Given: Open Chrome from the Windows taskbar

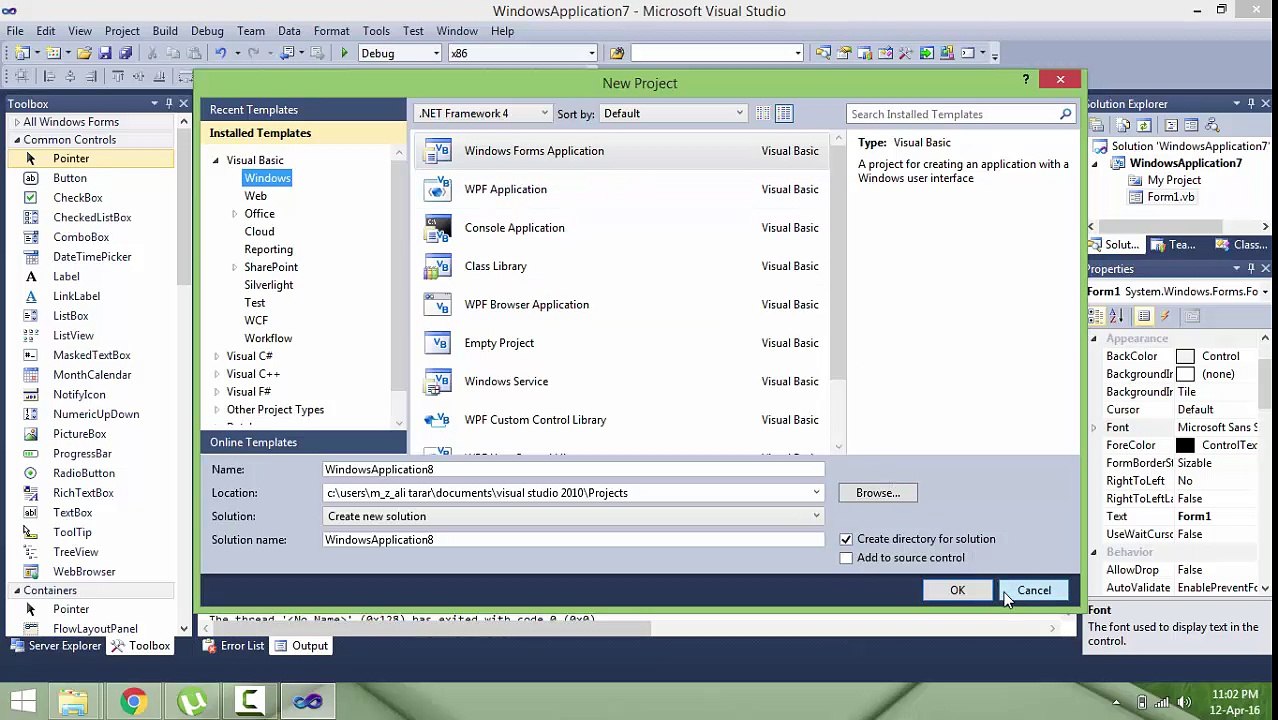Looking at the screenshot, I should click(x=133, y=701).
